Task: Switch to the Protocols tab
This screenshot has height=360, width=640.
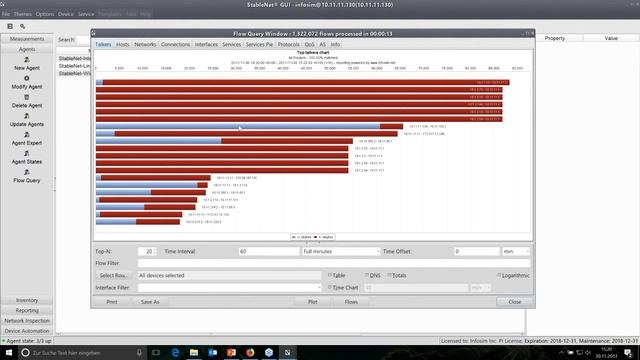Action: 289,44
